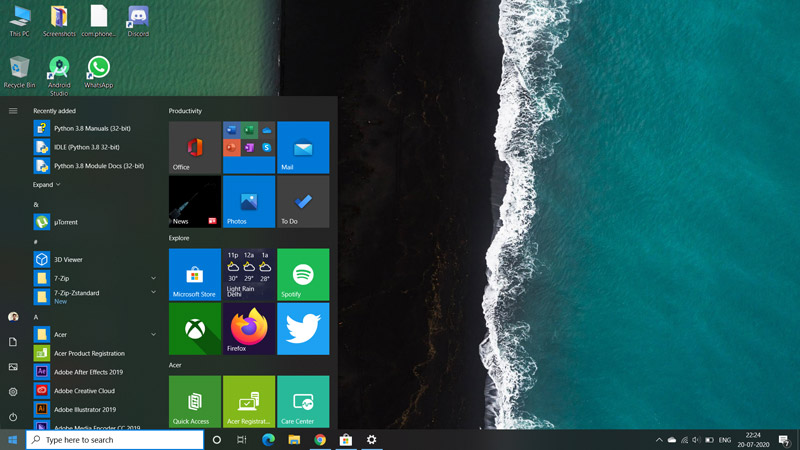Viewport: 800px width, 450px height.
Task: Launch Adobe Illustrator 2019
Action: tap(95, 409)
